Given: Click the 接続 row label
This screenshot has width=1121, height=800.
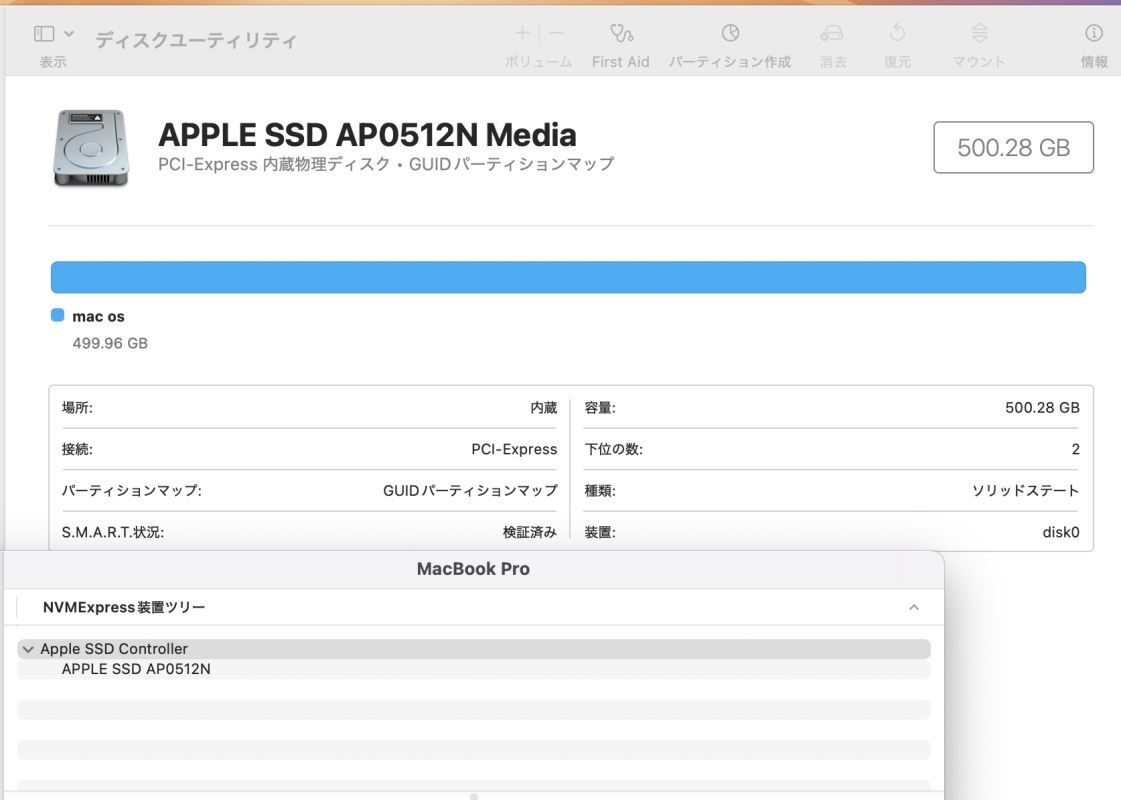Looking at the screenshot, I should (x=77, y=449).
